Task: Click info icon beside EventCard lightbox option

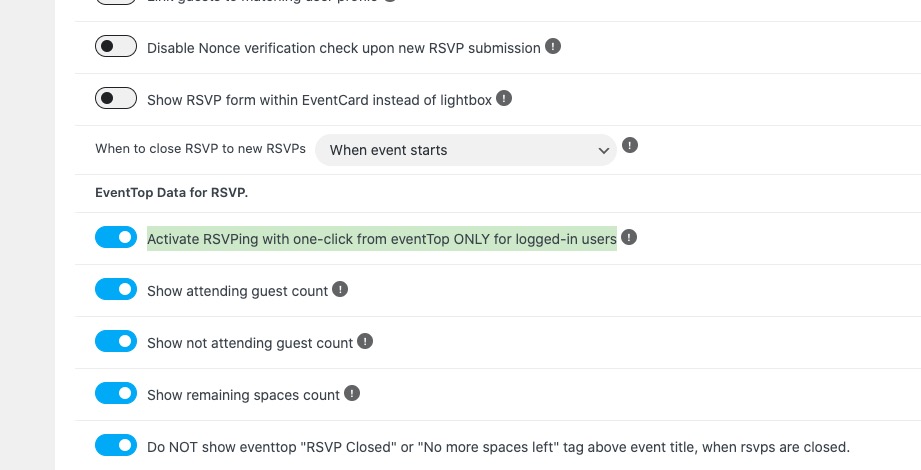Action: [x=504, y=98]
